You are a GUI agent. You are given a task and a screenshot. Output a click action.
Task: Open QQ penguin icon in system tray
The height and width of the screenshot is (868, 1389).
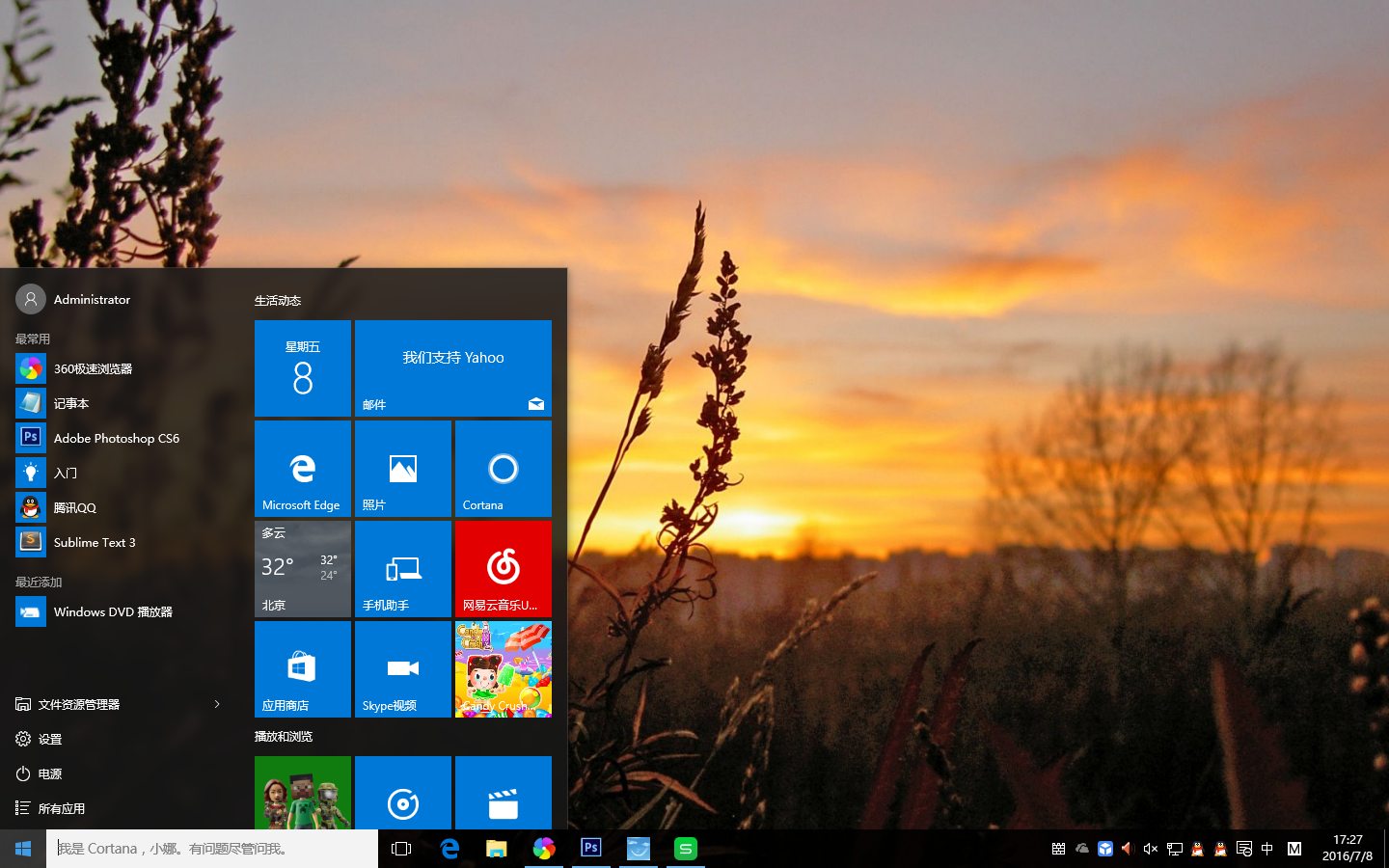(1197, 849)
